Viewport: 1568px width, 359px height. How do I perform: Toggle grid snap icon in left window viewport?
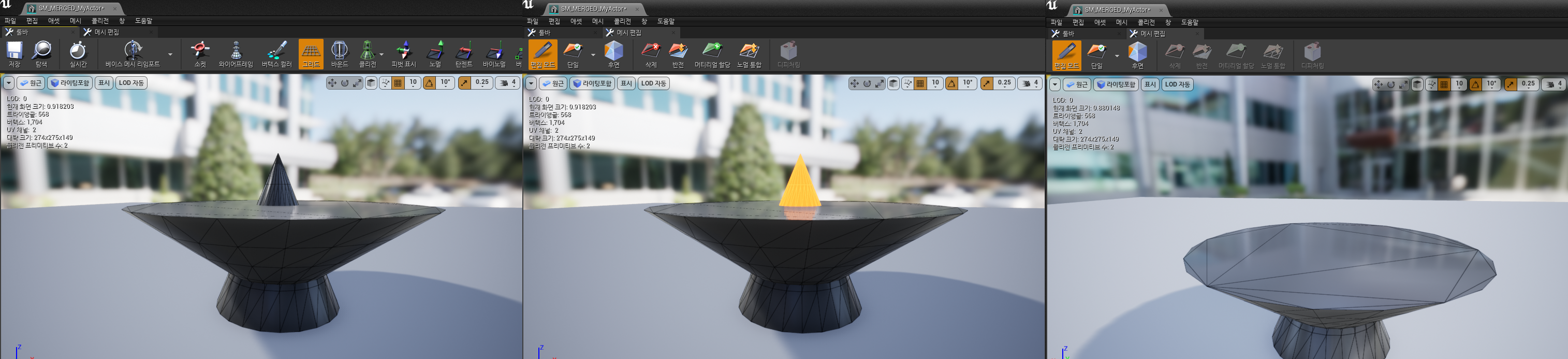click(398, 83)
